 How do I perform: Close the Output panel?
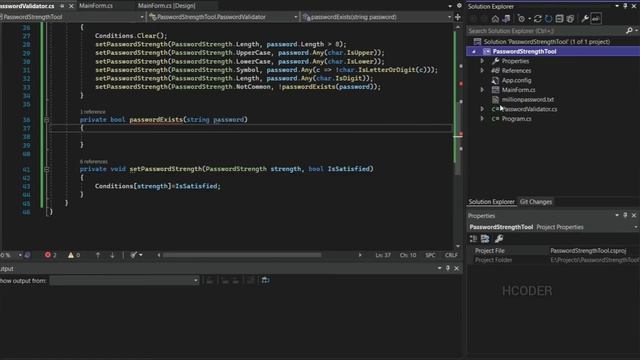coord(456,268)
